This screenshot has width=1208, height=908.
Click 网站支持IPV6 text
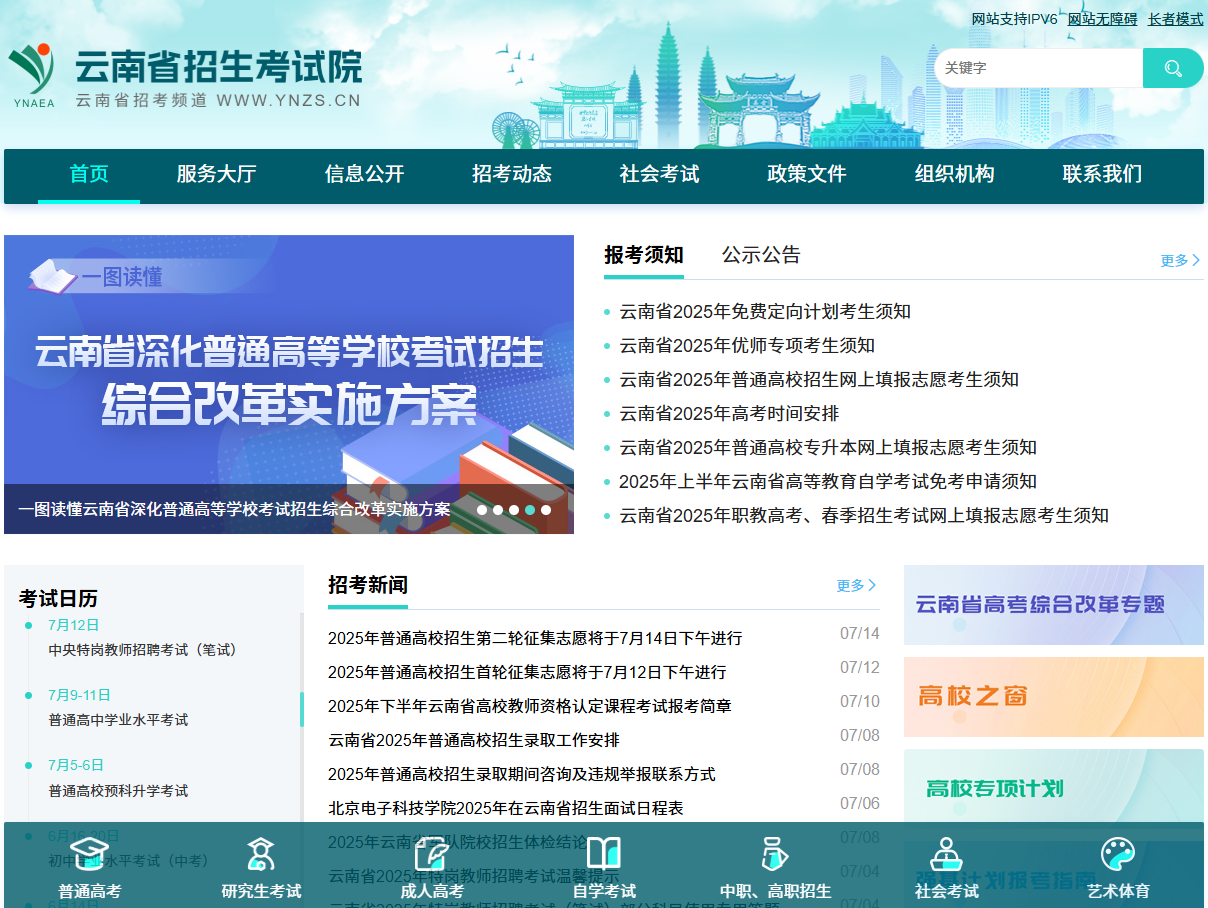(x=1014, y=19)
